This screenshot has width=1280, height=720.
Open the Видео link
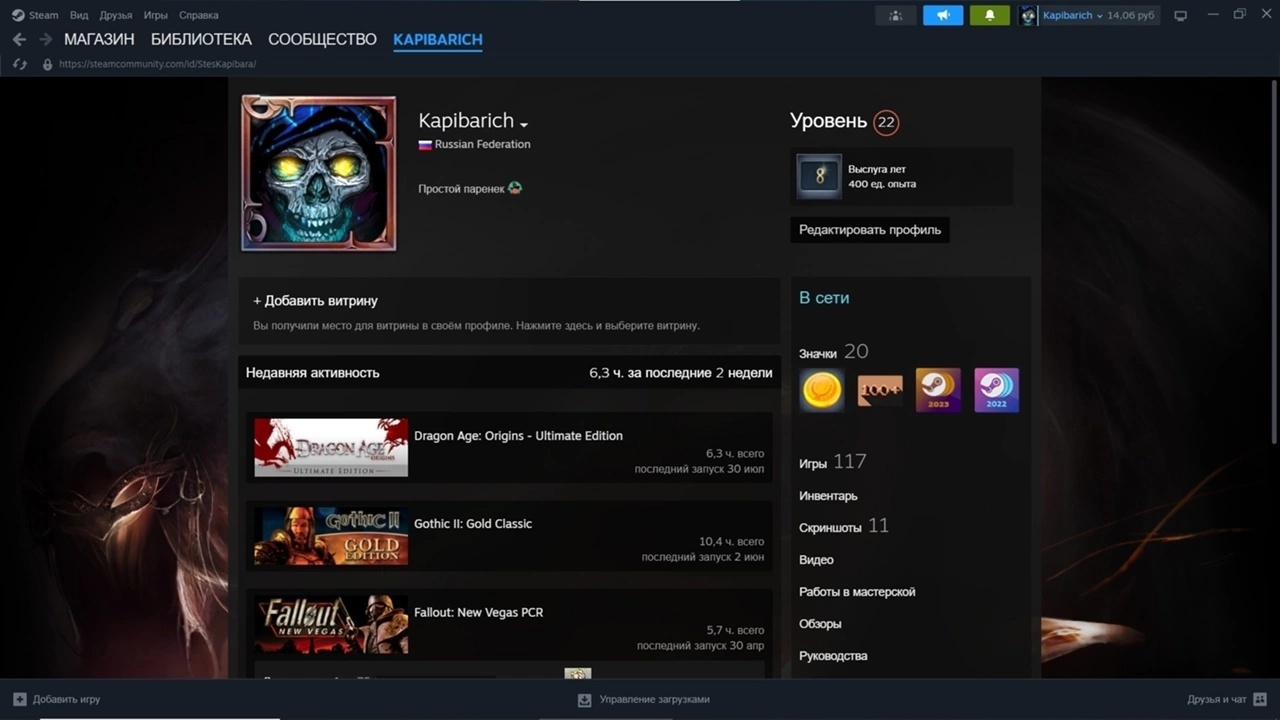click(x=816, y=560)
